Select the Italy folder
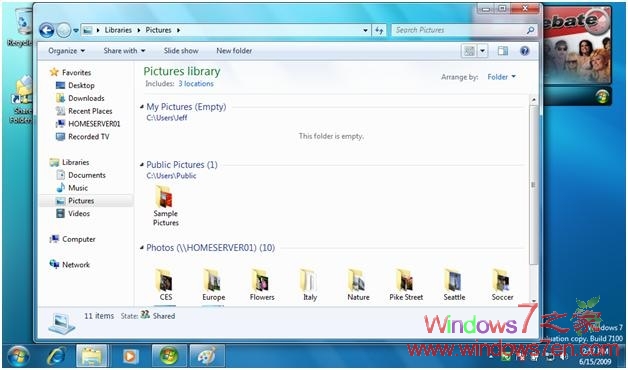 [x=310, y=285]
